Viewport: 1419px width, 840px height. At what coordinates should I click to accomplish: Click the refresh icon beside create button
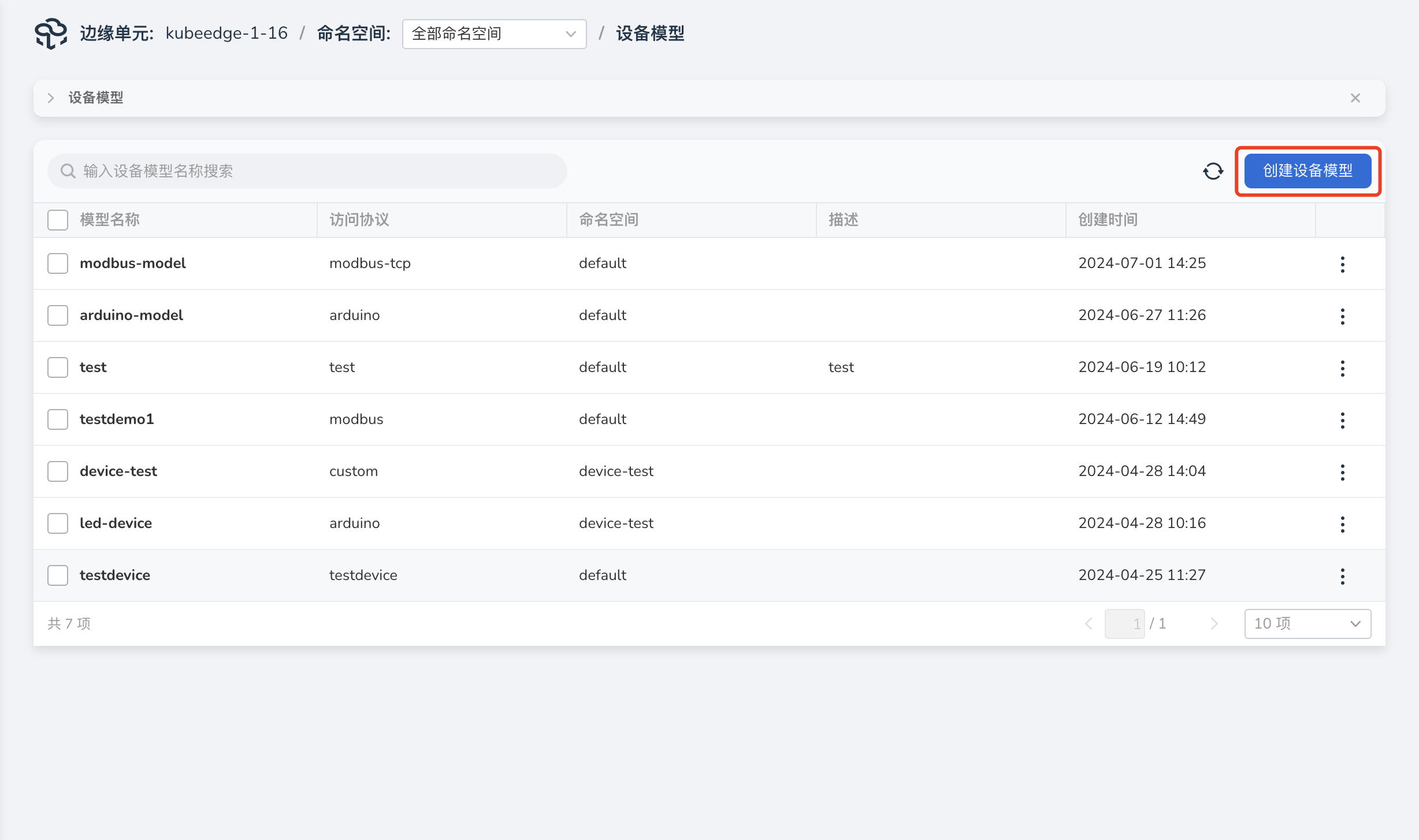pyautogui.click(x=1213, y=171)
